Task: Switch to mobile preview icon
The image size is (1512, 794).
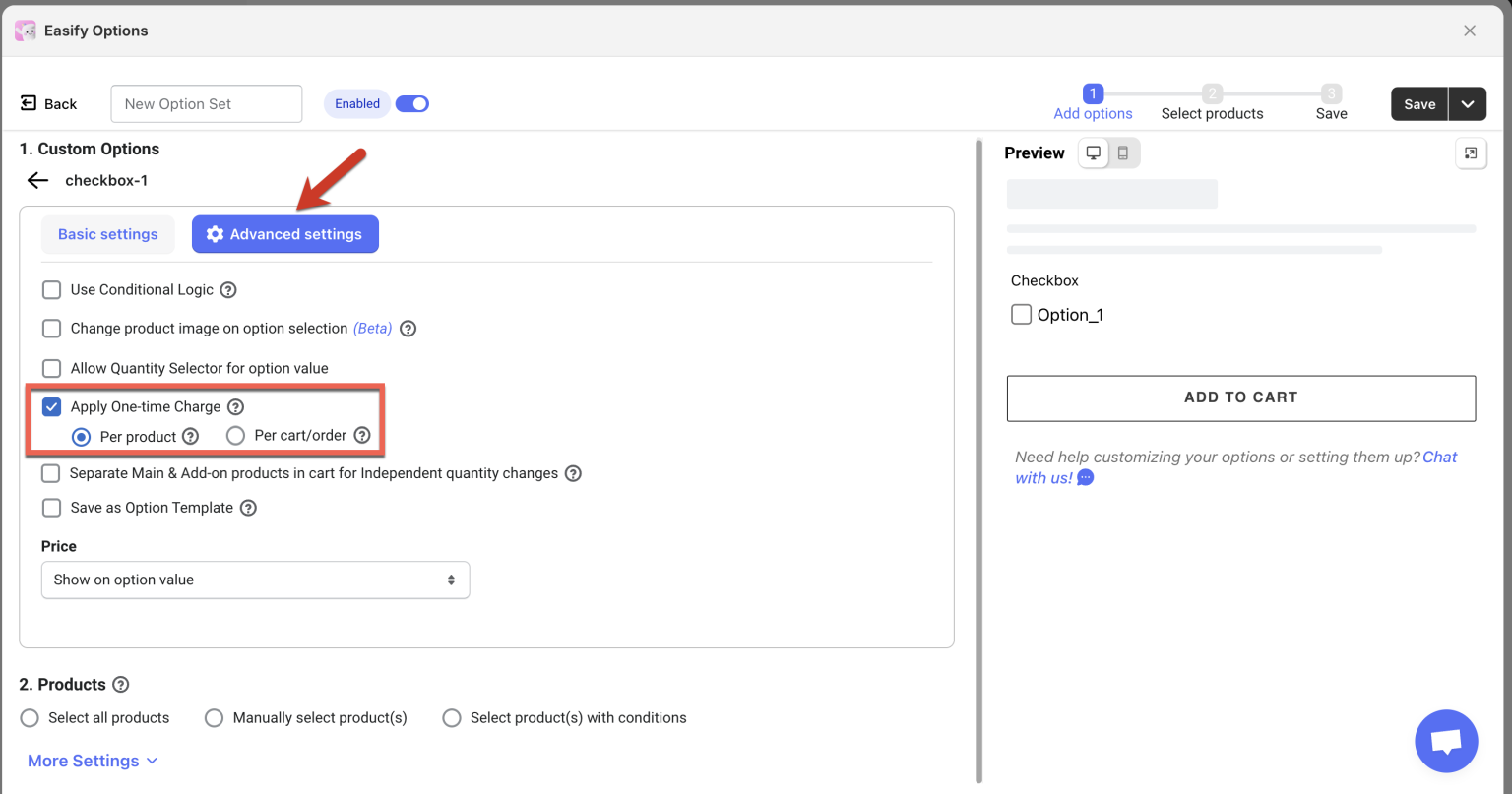Action: [x=1123, y=153]
